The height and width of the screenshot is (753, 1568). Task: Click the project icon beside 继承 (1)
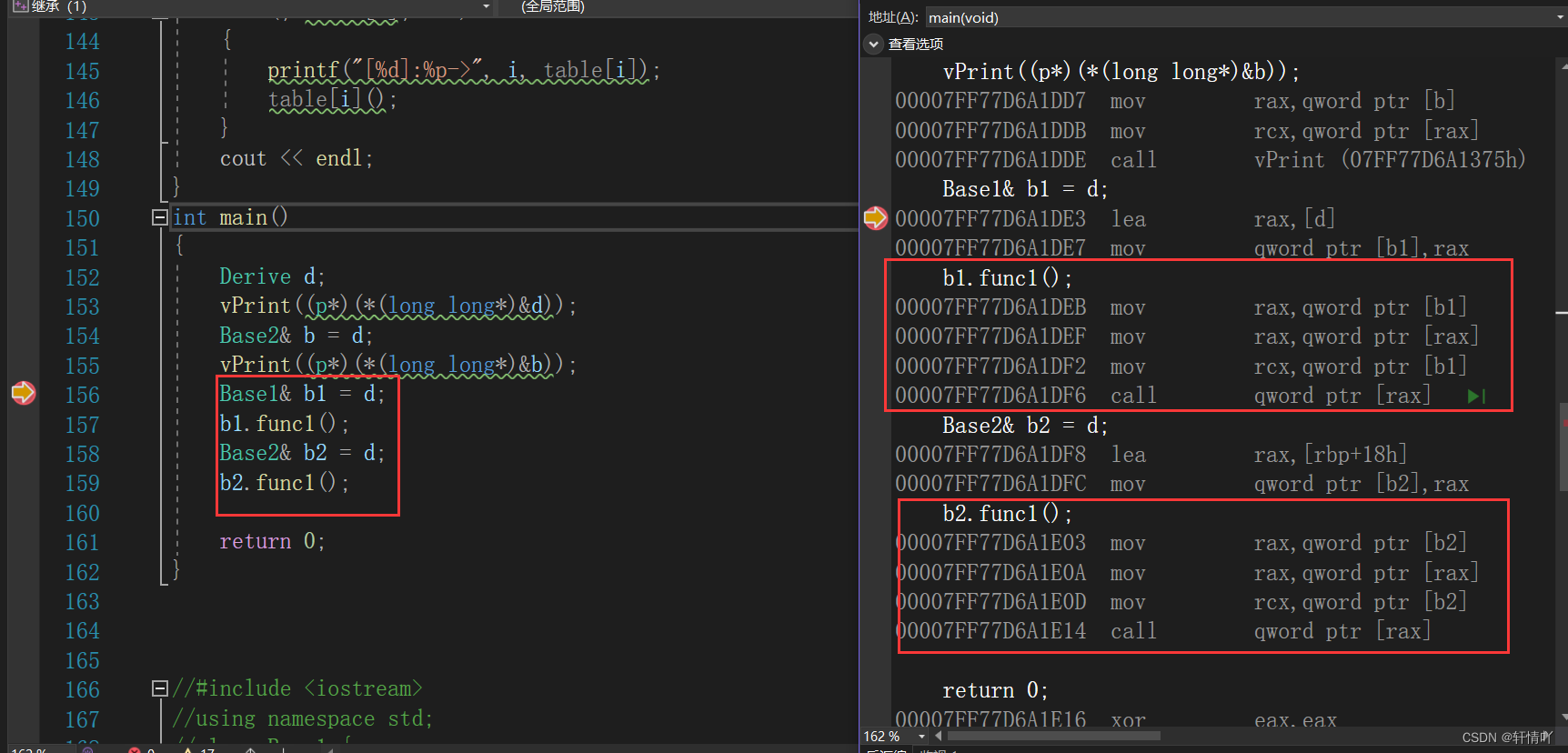(20, 5)
